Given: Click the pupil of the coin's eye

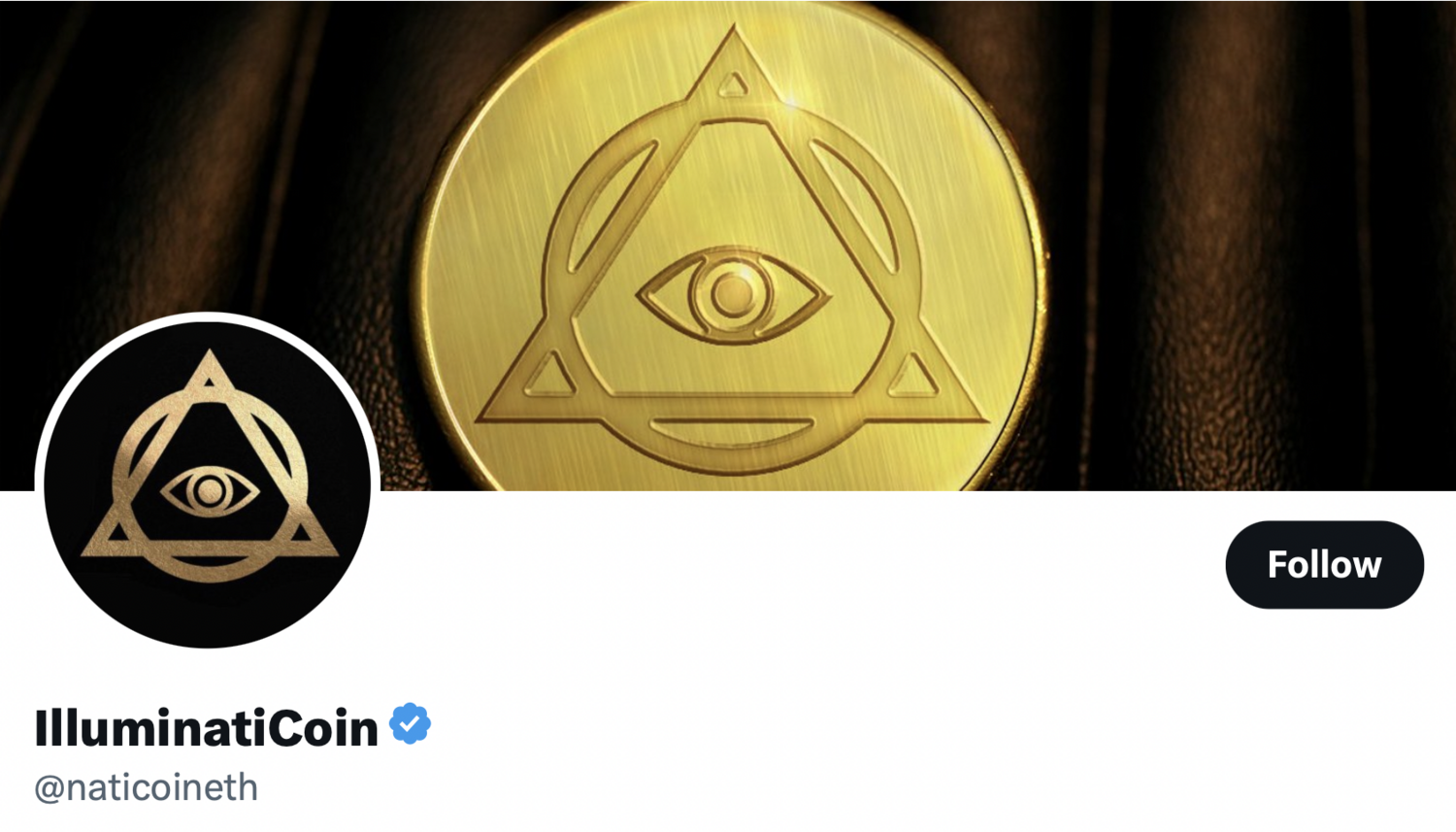Looking at the screenshot, I should click(x=733, y=294).
